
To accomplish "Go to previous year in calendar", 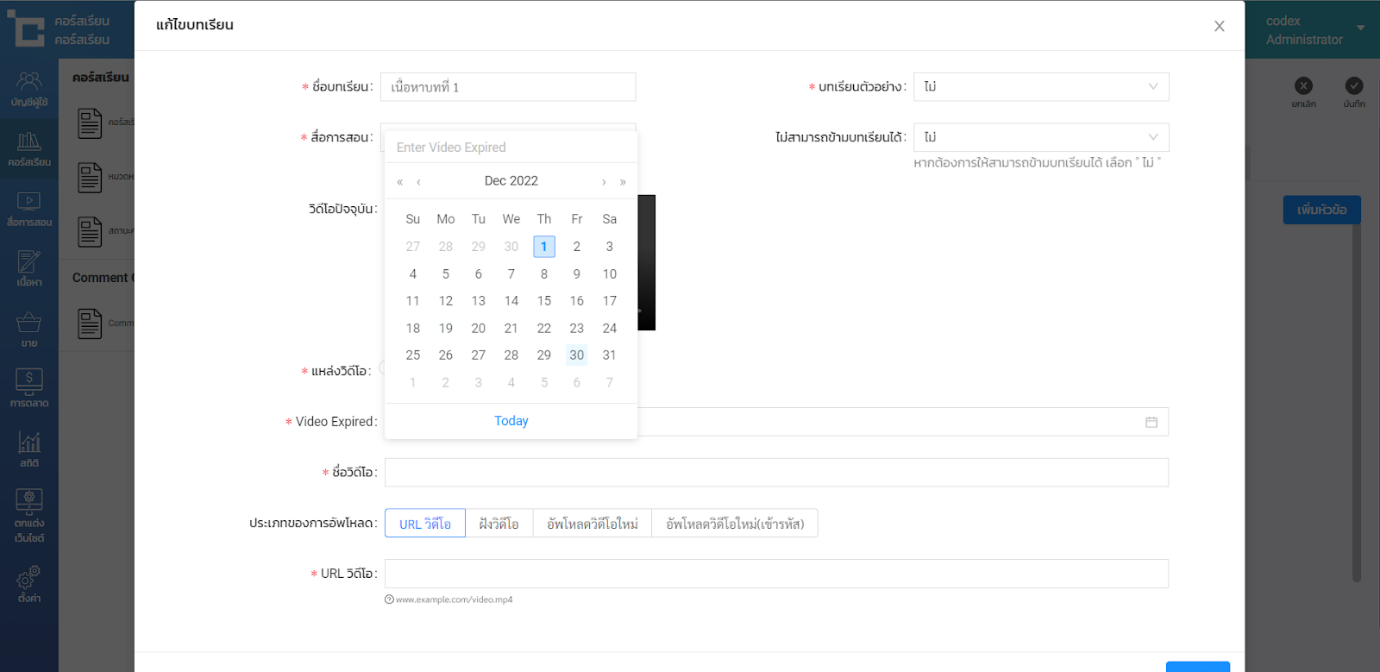I will tap(400, 181).
